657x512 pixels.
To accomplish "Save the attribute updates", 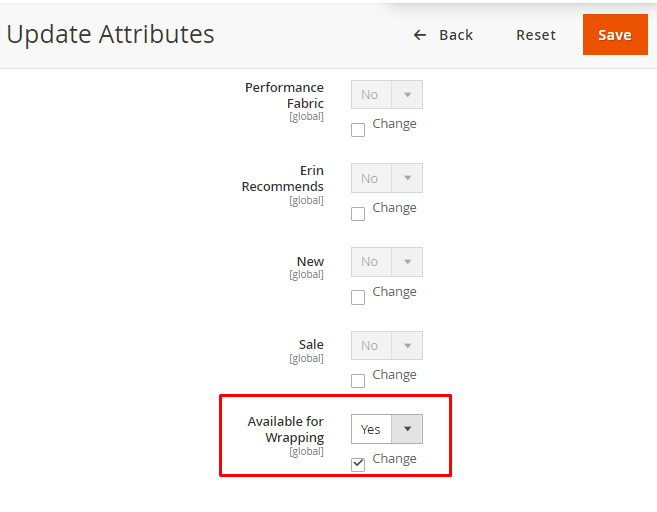I will [614, 35].
